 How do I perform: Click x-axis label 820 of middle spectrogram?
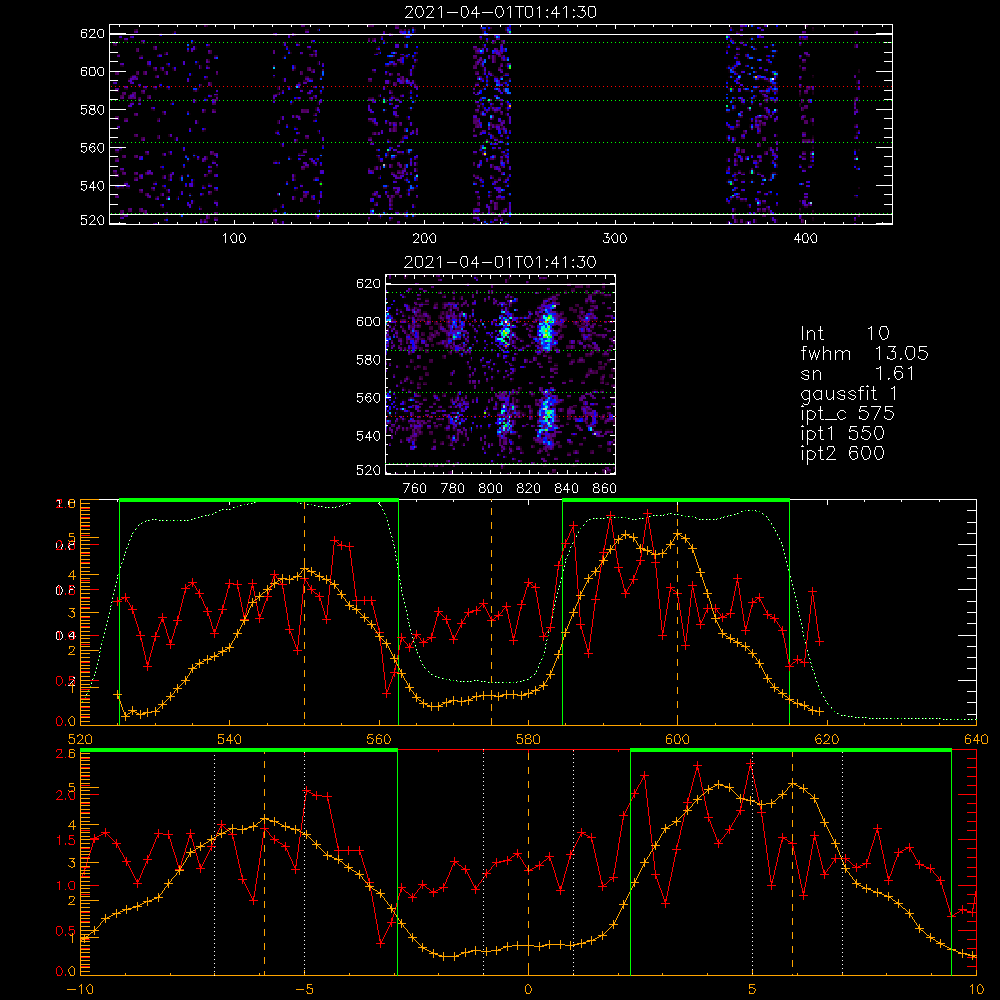coord(529,489)
